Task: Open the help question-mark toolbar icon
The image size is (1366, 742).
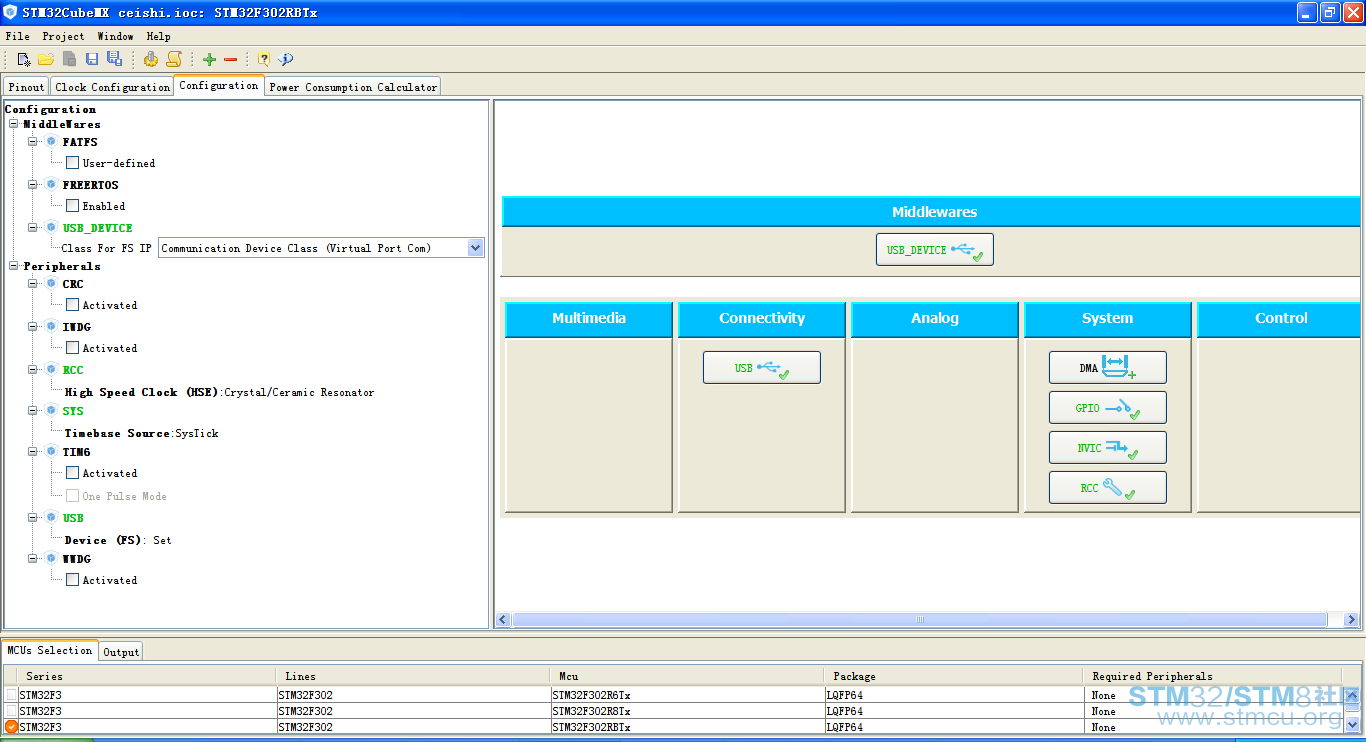Action: pyautogui.click(x=264, y=59)
